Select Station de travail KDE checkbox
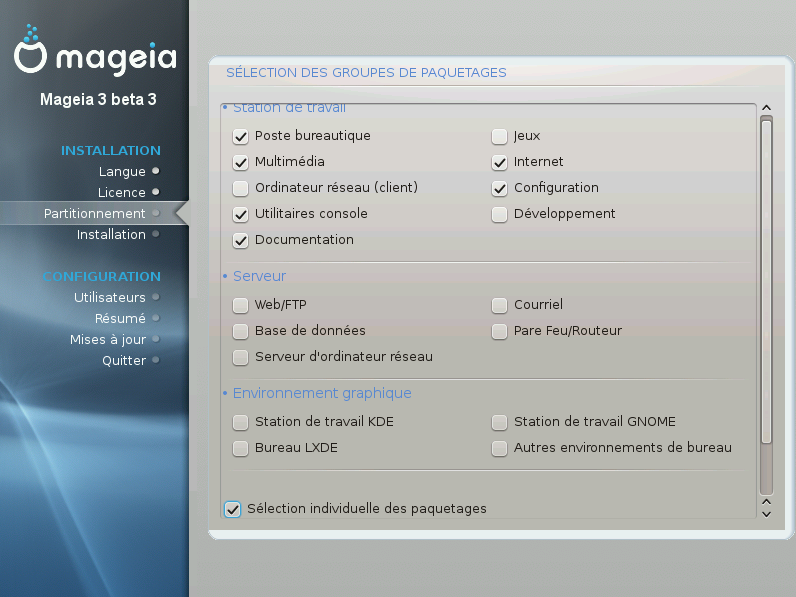 [x=240, y=422]
